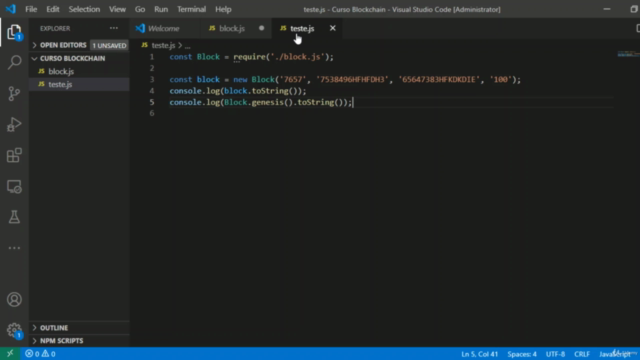Change the UTF-8 file encoding

[555, 354]
